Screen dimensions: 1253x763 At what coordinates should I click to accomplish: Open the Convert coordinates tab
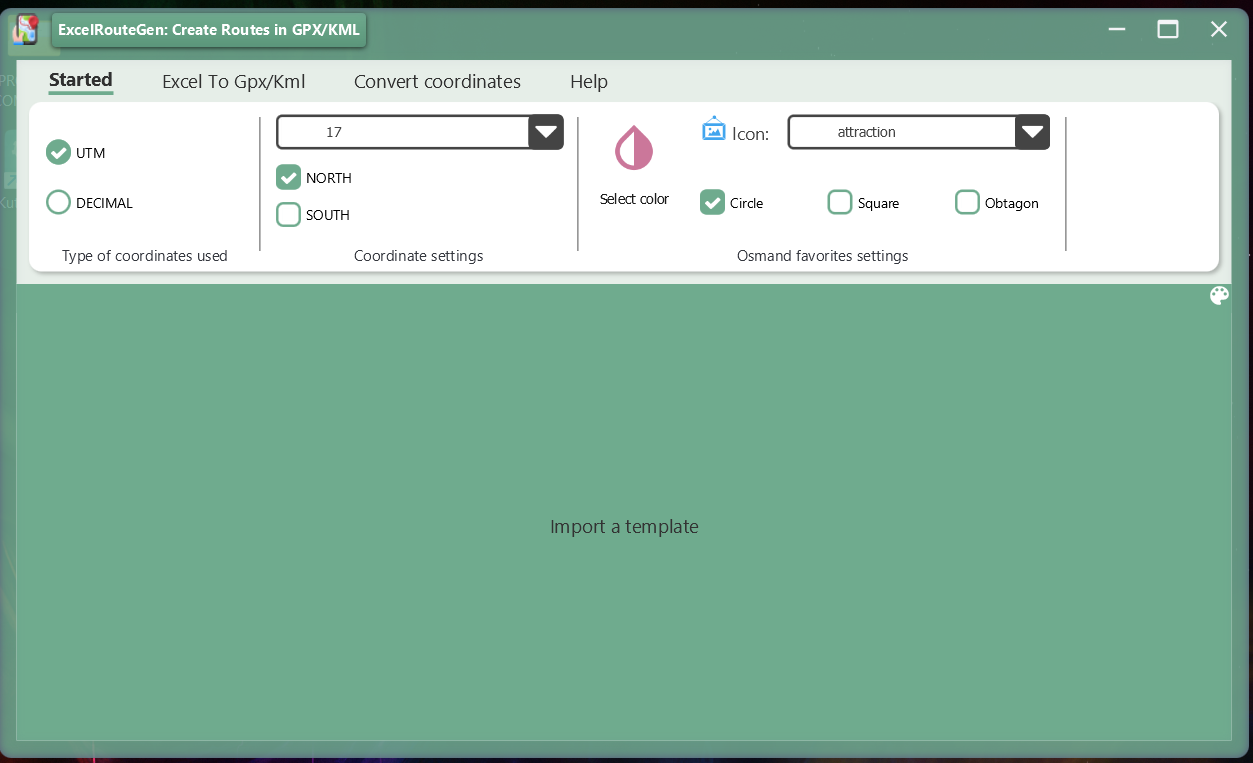point(437,81)
